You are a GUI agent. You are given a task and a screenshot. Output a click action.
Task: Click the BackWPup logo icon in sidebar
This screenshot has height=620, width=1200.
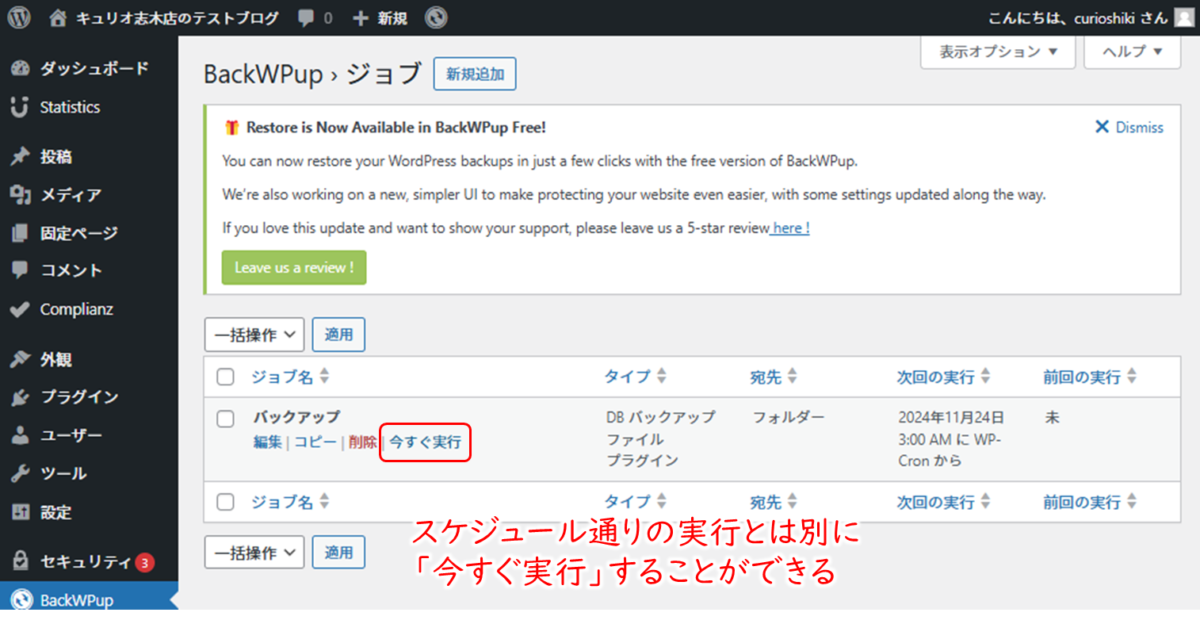(19, 600)
